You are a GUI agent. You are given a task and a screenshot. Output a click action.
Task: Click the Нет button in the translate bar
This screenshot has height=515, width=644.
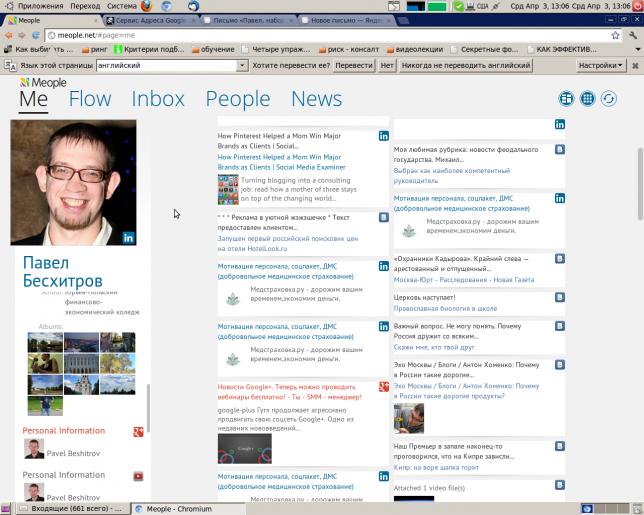pyautogui.click(x=387, y=65)
